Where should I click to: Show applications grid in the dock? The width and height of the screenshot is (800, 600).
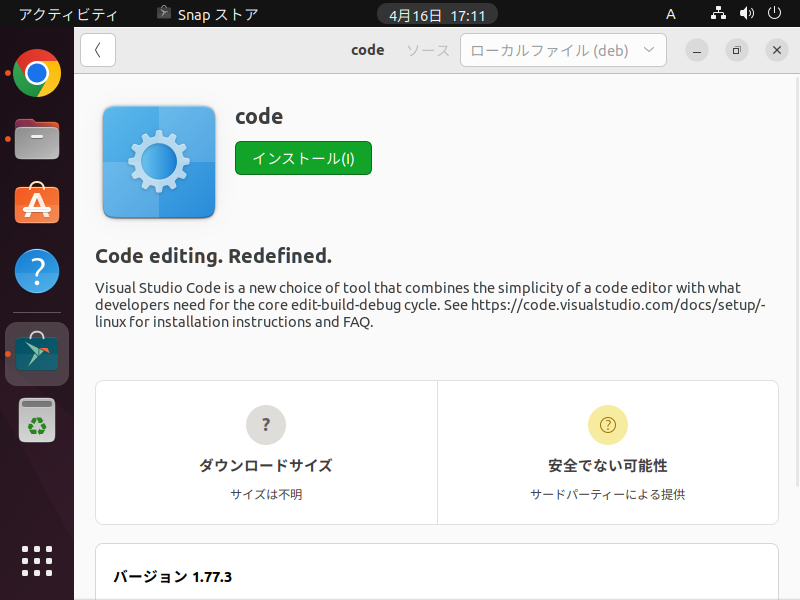coord(37,561)
